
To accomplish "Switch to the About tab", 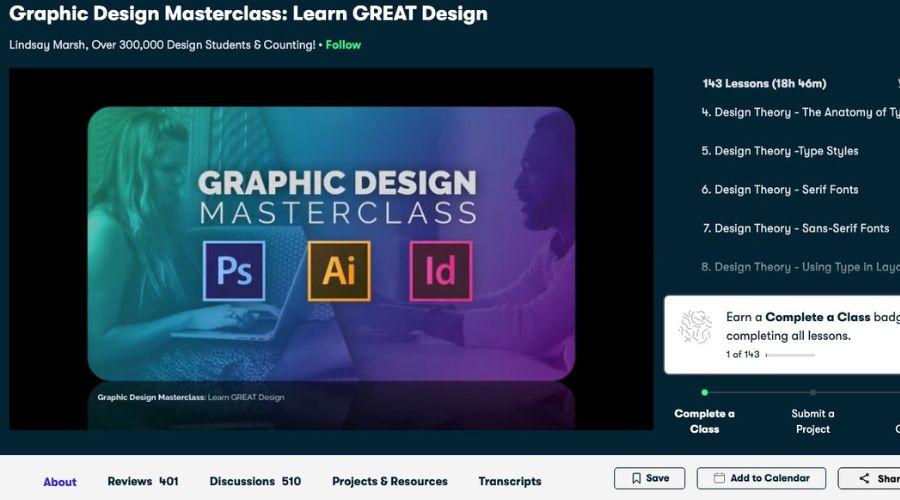I will click(x=60, y=482).
